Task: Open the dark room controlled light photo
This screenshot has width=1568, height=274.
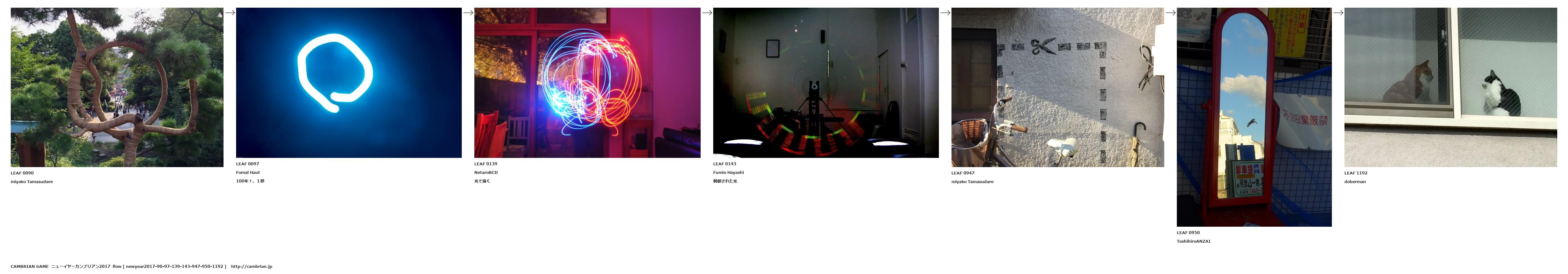Action: point(825,83)
